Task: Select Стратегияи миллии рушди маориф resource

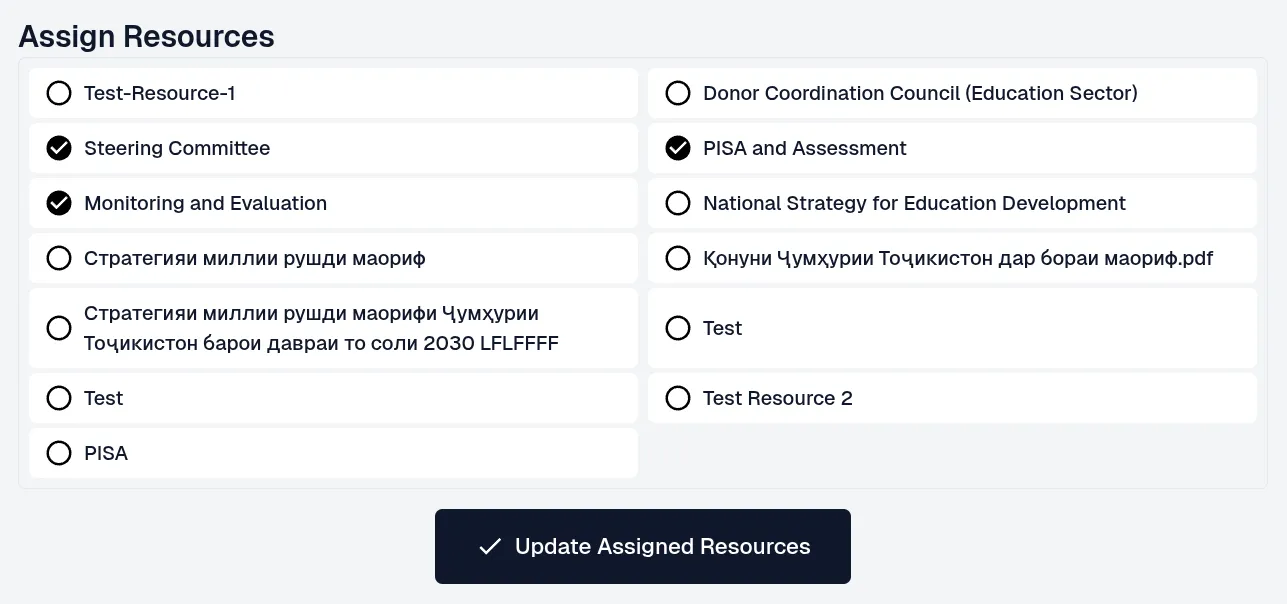Action: click(x=59, y=258)
